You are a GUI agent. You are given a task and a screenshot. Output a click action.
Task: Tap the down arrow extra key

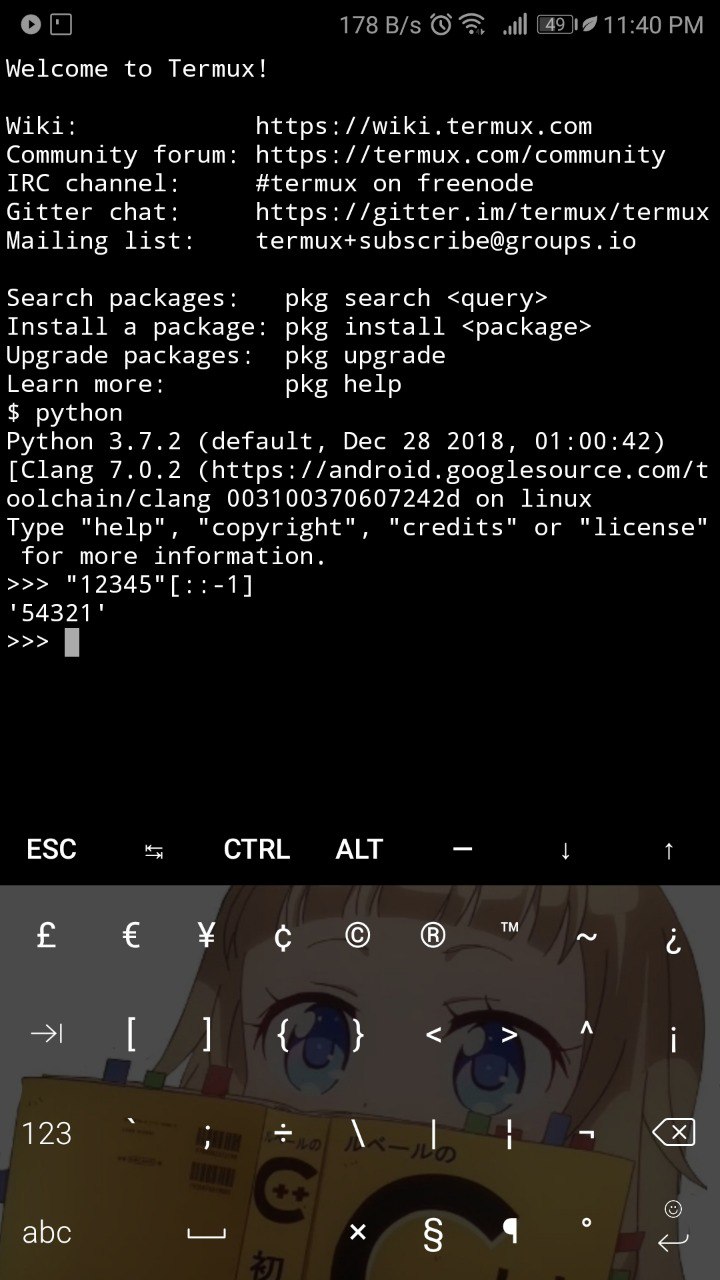tap(565, 849)
